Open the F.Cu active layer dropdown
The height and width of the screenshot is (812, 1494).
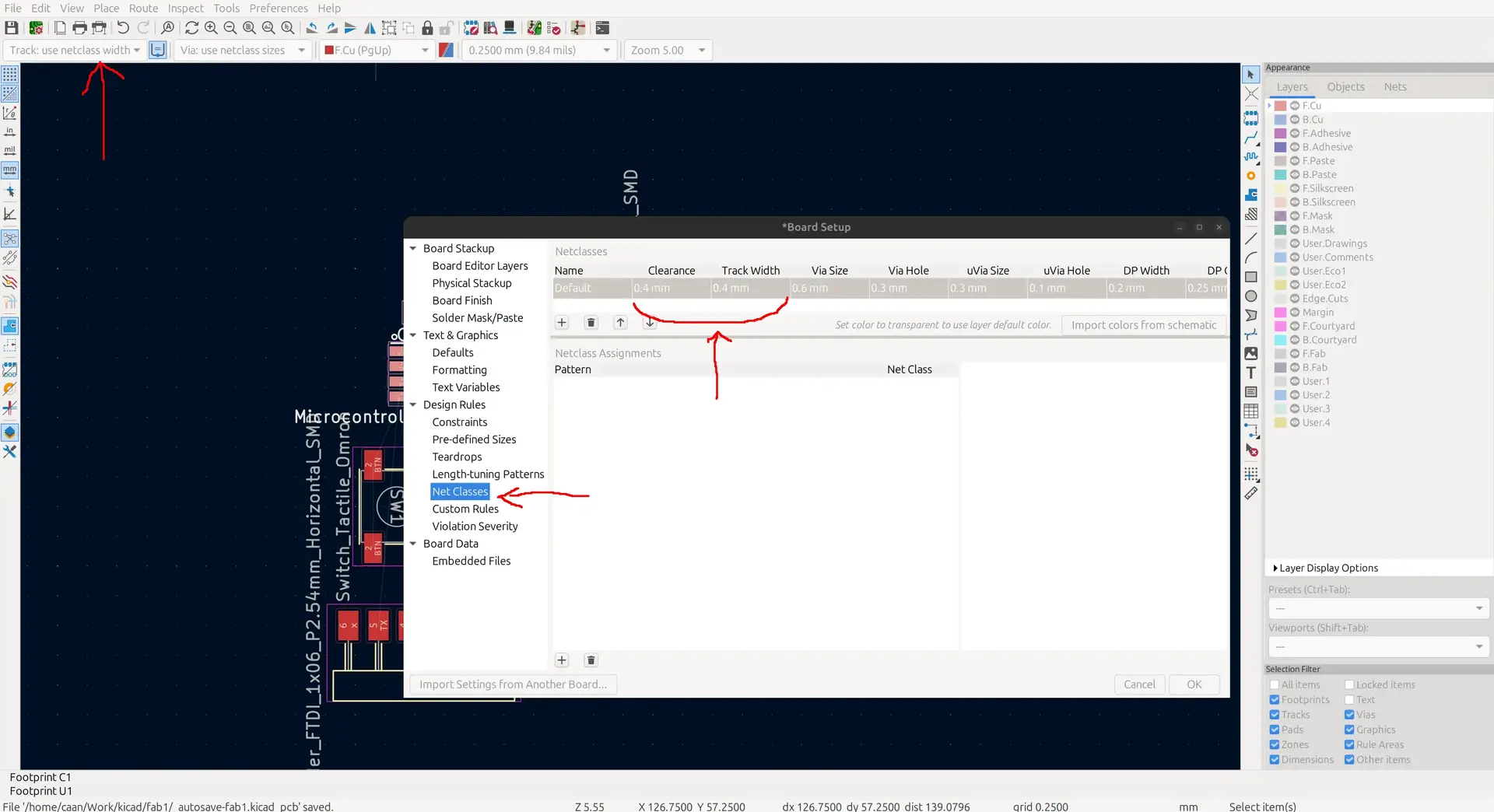377,51
